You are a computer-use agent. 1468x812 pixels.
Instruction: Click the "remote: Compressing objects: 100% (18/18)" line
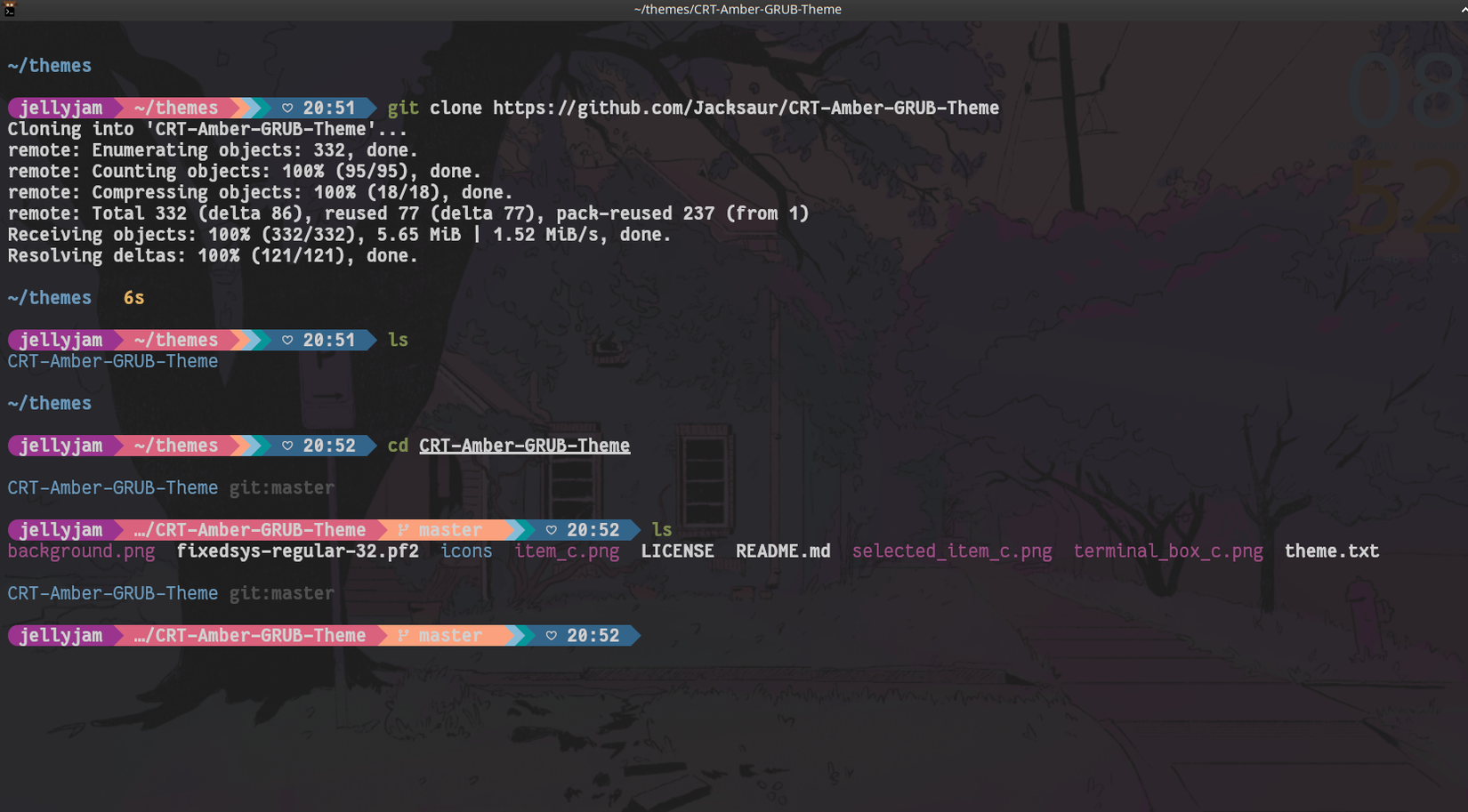[x=260, y=192]
